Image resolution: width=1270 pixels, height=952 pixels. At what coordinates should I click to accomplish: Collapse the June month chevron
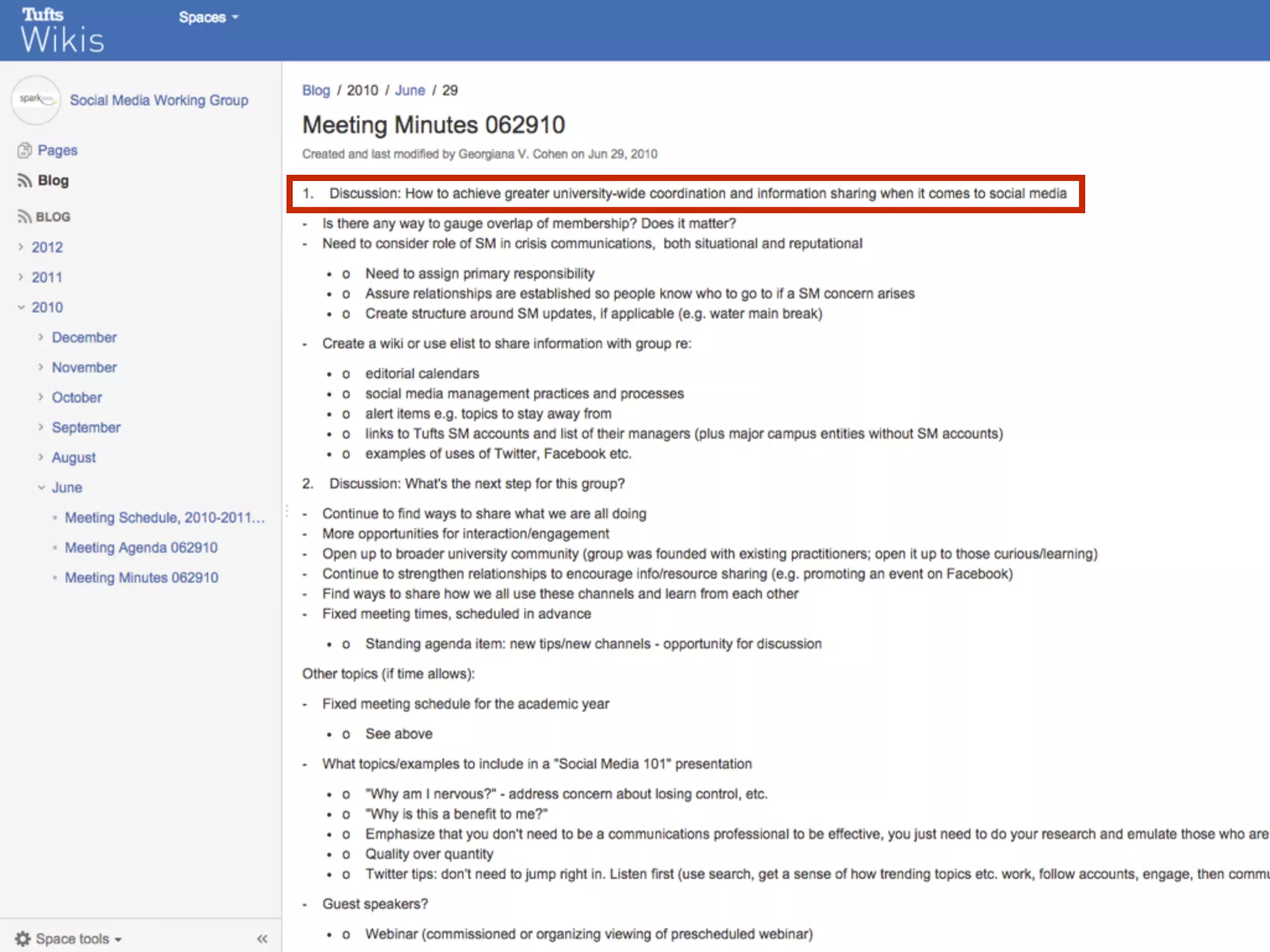[41, 488]
